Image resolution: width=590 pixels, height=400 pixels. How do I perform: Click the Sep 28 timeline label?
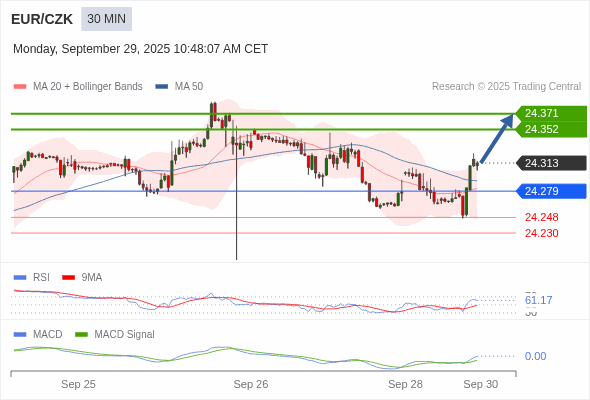tap(405, 384)
